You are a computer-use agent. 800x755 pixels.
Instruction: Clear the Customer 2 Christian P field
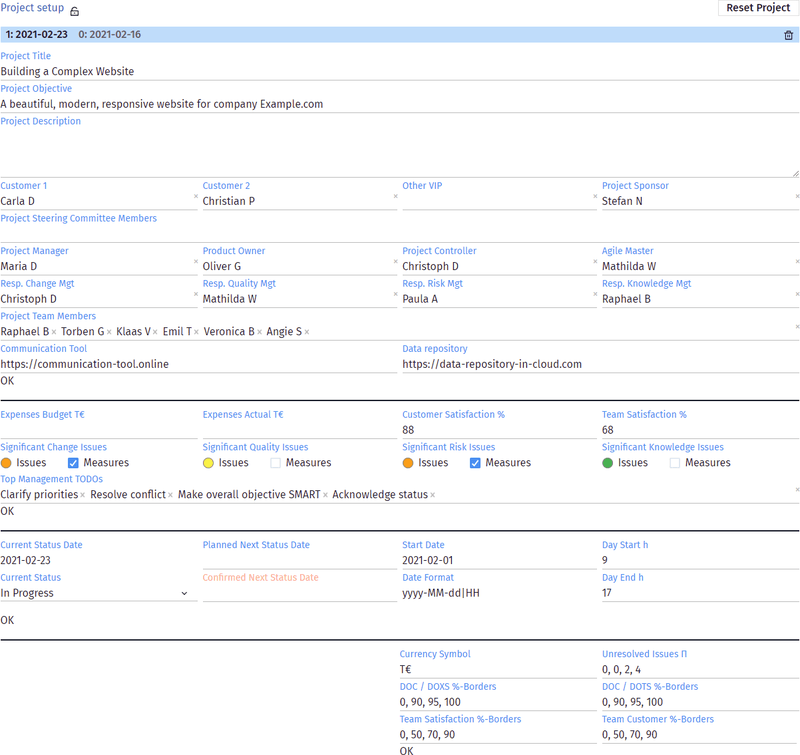point(395,197)
